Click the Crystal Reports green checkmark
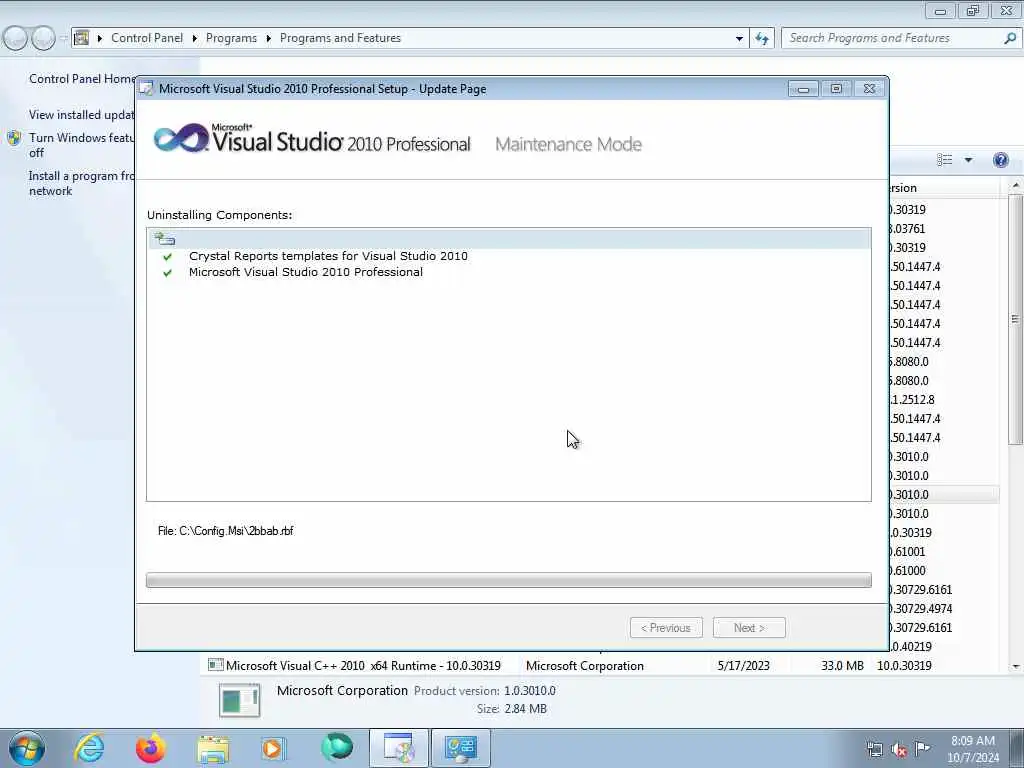This screenshot has height=768, width=1024. (168, 257)
